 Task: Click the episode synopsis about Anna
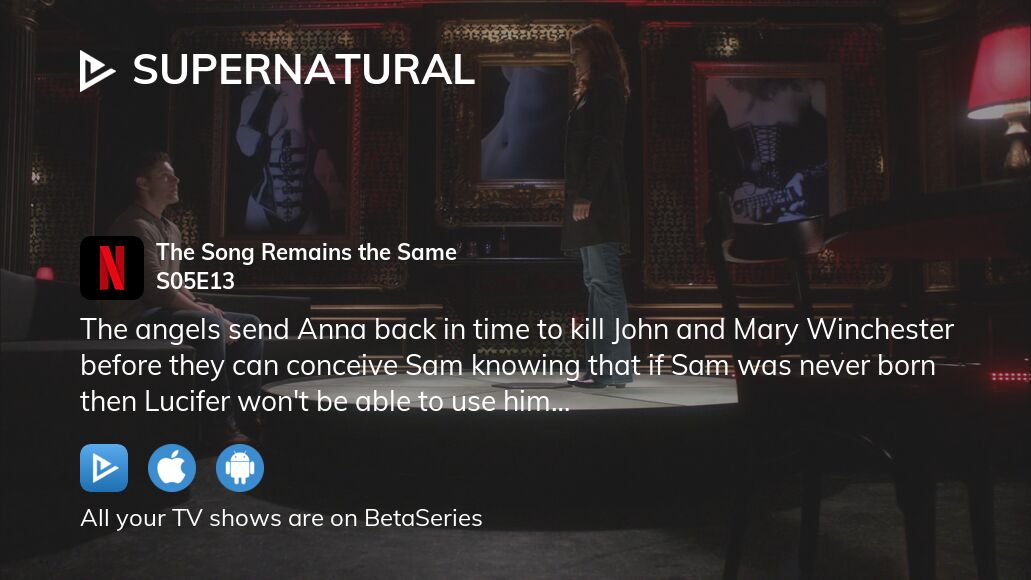point(517,365)
